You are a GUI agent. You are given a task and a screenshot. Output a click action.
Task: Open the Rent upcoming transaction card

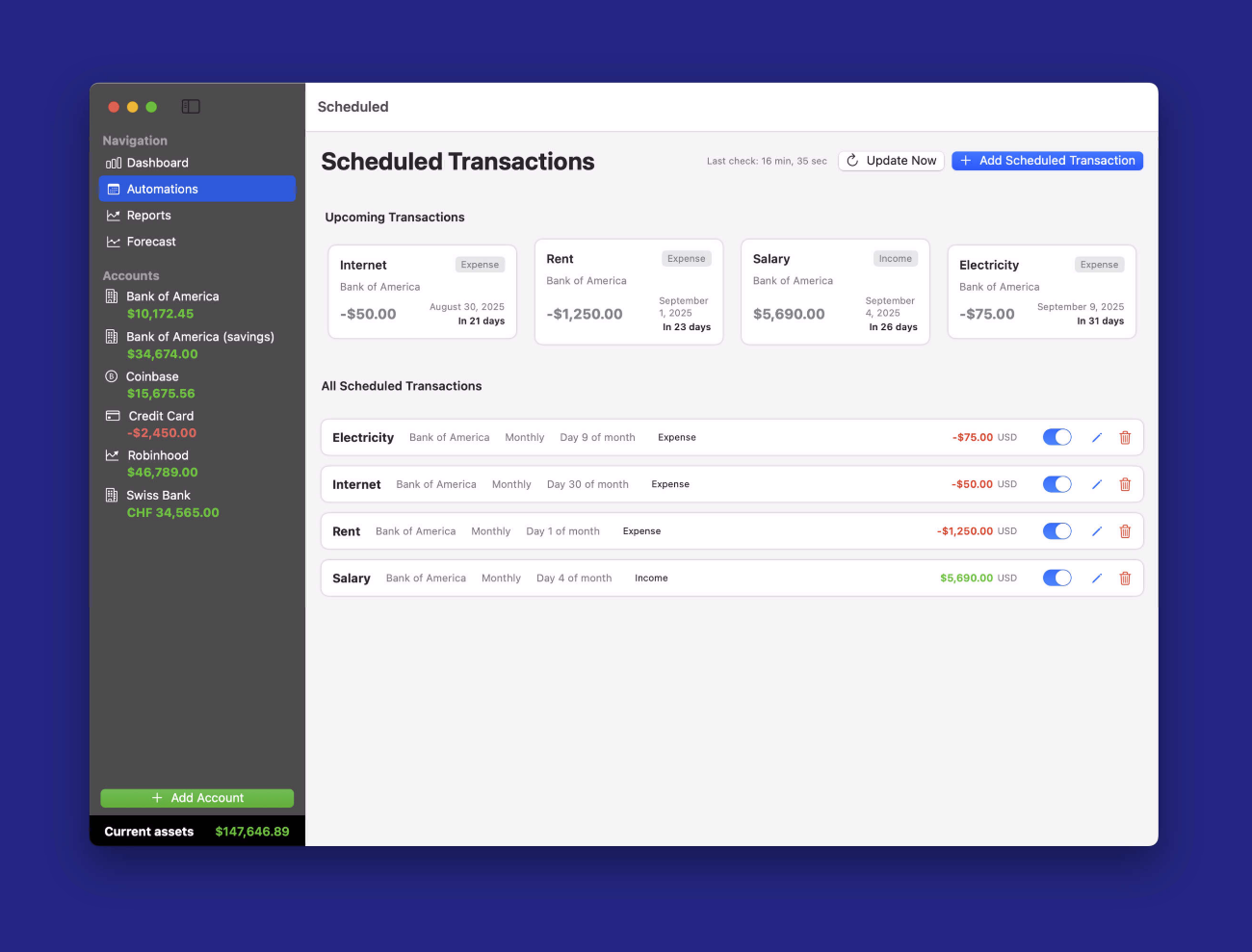[x=629, y=292]
